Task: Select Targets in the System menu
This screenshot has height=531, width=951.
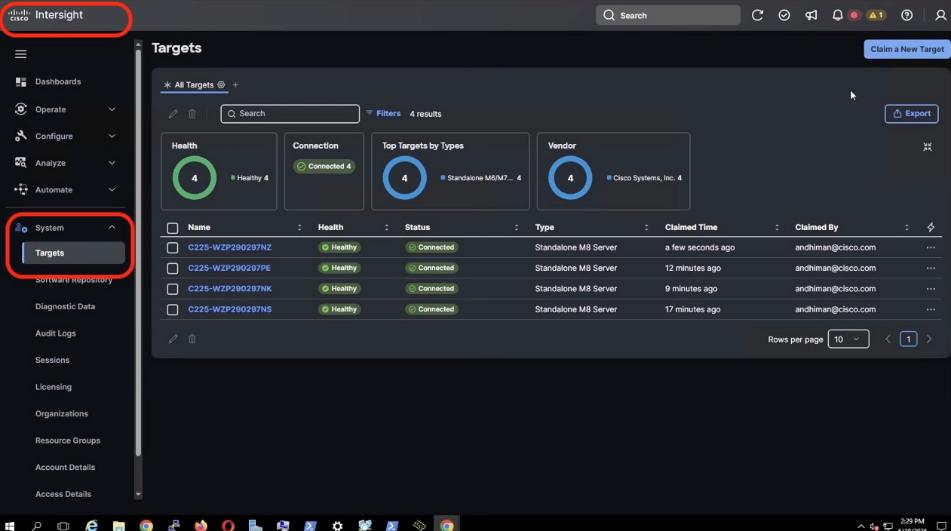Action: [73, 253]
